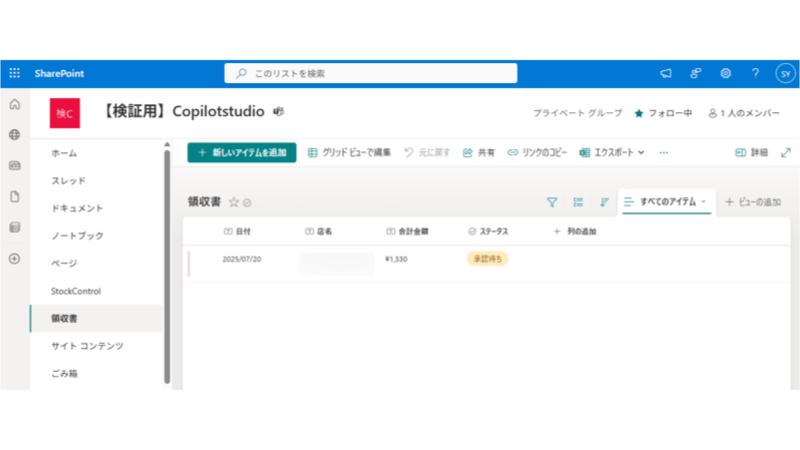Open the people connections icon in header
800x450 pixels.
(695, 73)
